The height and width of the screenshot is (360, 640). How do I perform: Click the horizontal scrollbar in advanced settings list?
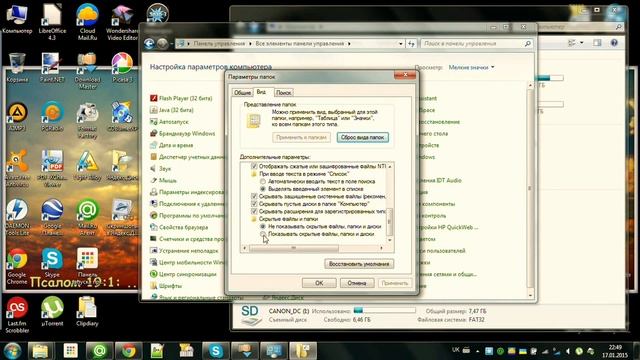293,248
